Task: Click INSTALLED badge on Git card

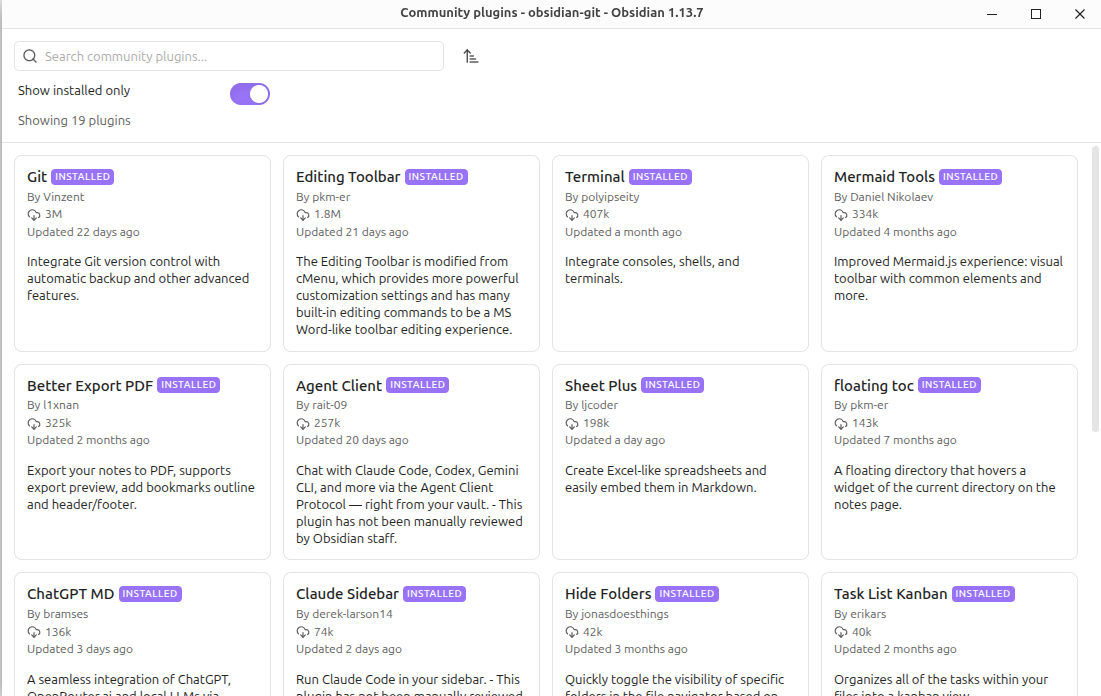Action: pyautogui.click(x=82, y=177)
